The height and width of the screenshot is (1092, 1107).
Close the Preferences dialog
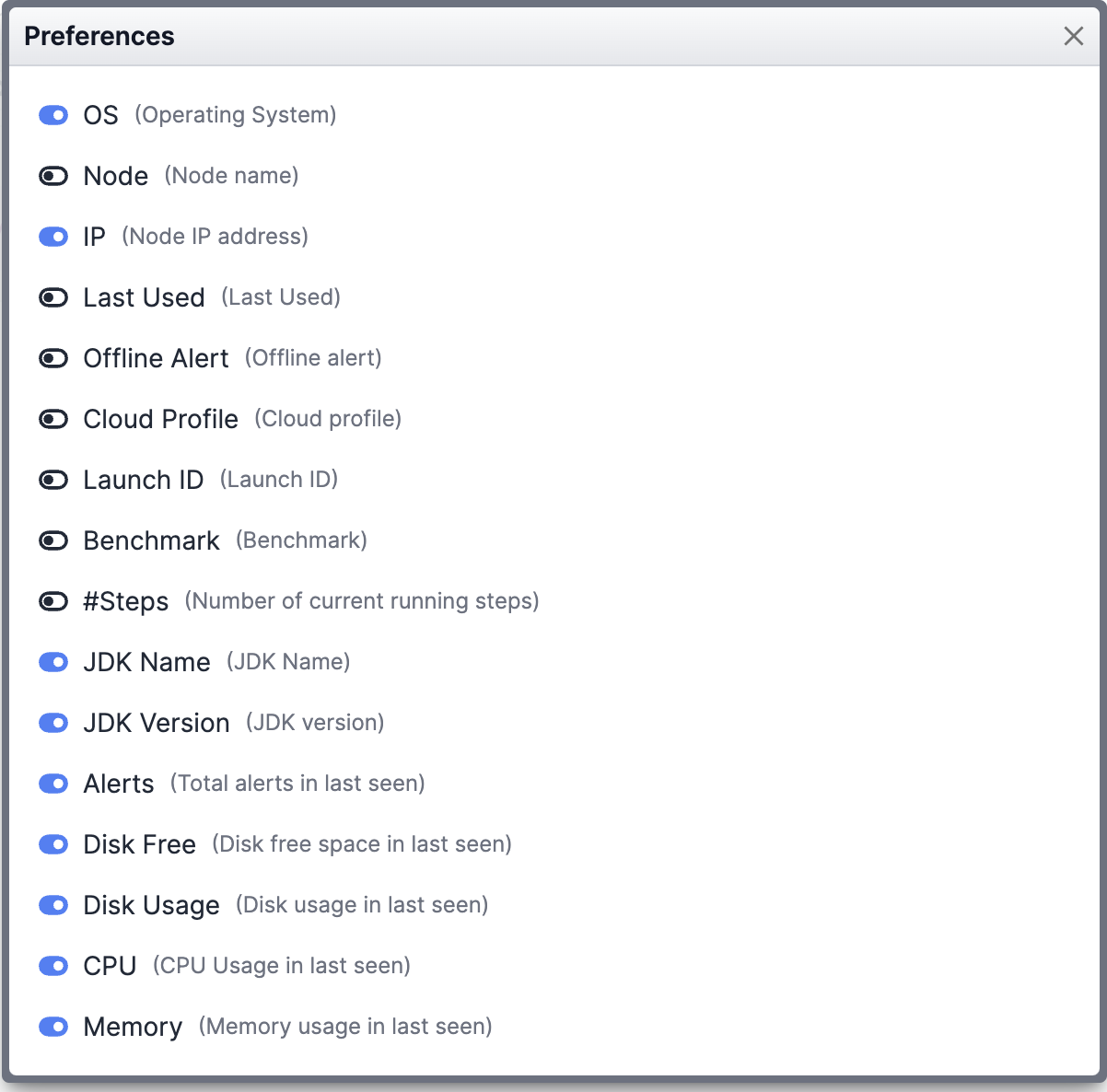pyautogui.click(x=1074, y=36)
